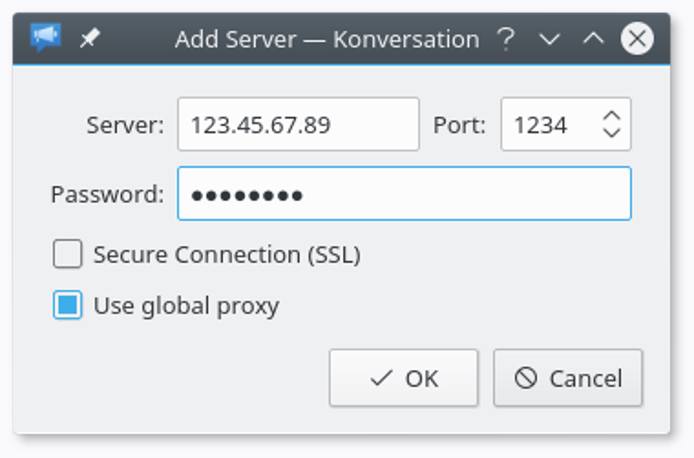Click into the Server address field
The width and height of the screenshot is (694, 458).
(x=298, y=125)
